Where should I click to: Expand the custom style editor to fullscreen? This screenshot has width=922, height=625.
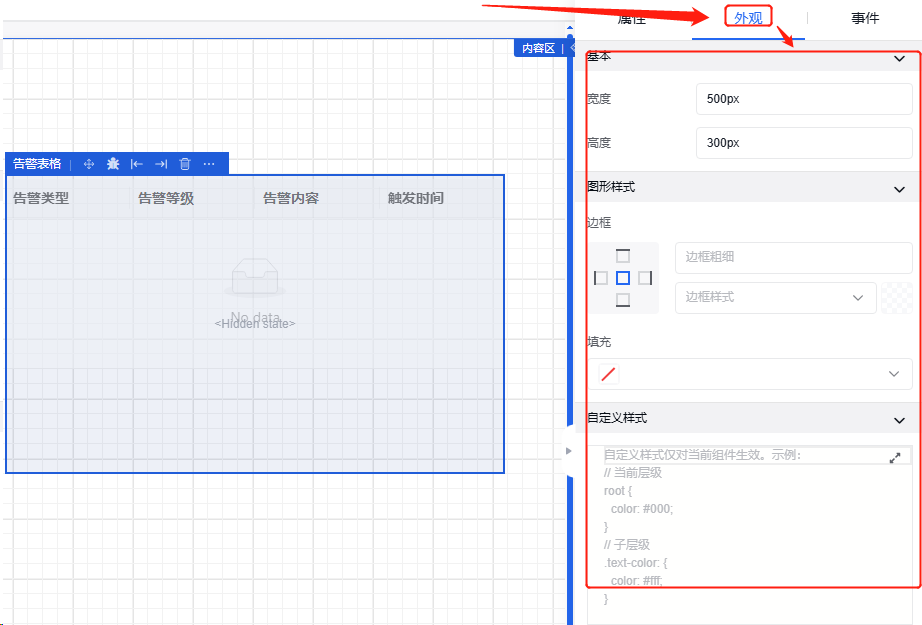click(x=895, y=457)
